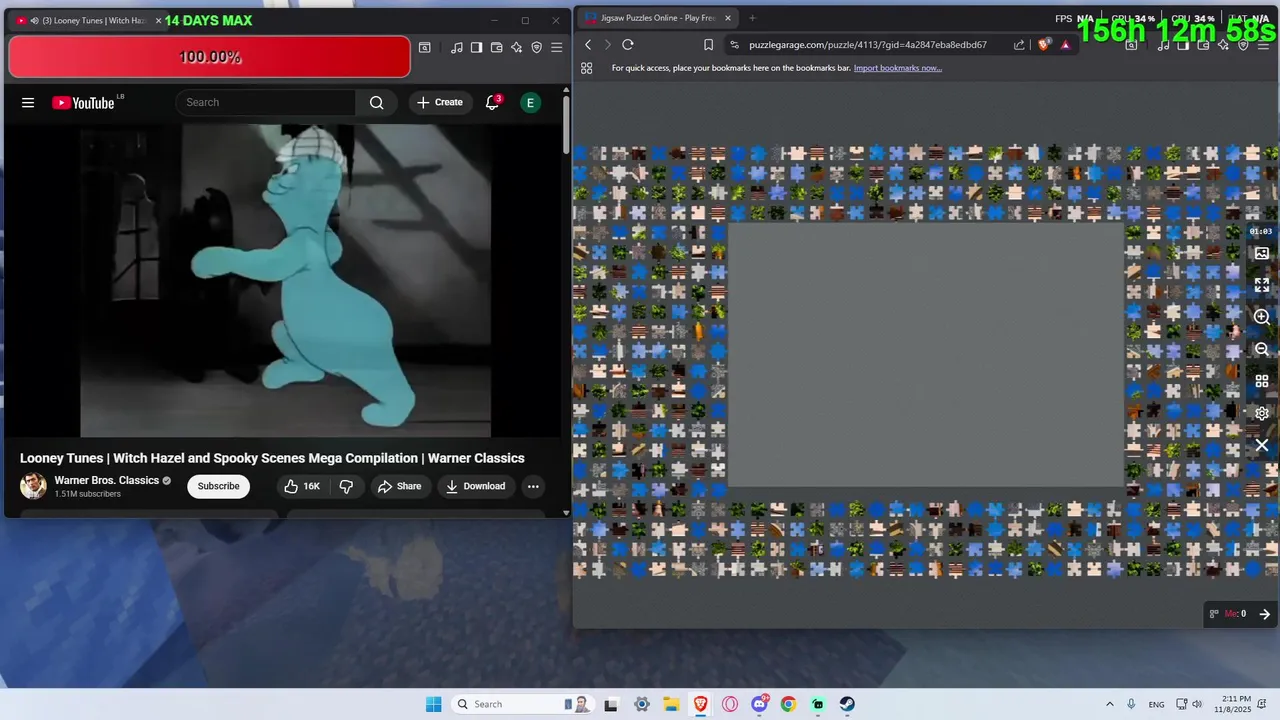Like the video with 16K likes
Viewport: 1280px width, 720px height.
coord(302,486)
